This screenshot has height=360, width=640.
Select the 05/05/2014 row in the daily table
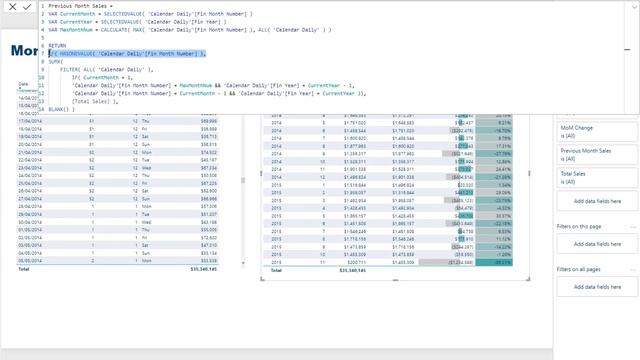pyautogui.click(x=118, y=261)
